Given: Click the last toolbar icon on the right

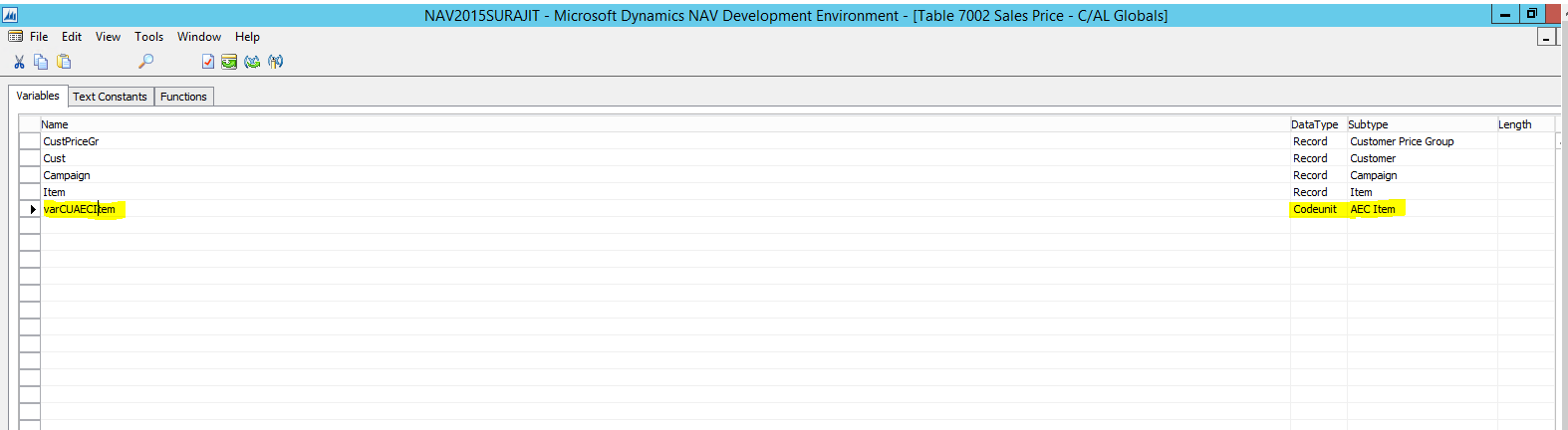Looking at the screenshot, I should pyautogui.click(x=276, y=62).
